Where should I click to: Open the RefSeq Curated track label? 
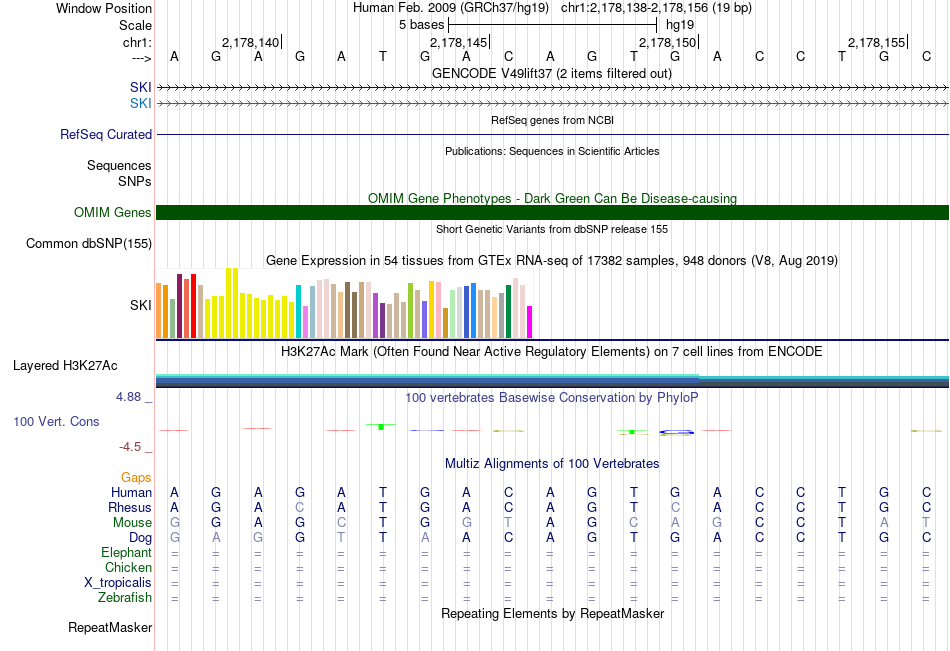[x=106, y=135]
